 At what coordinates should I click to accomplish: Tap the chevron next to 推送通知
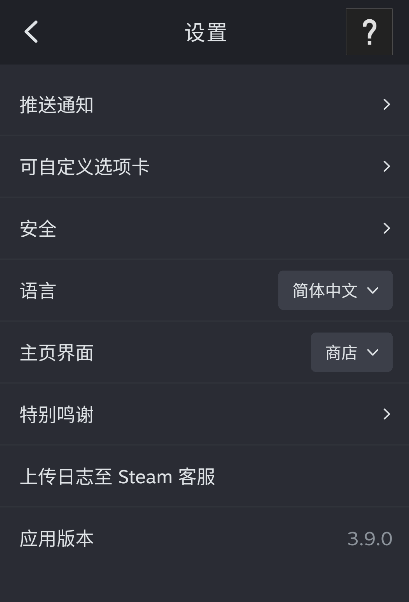387,104
